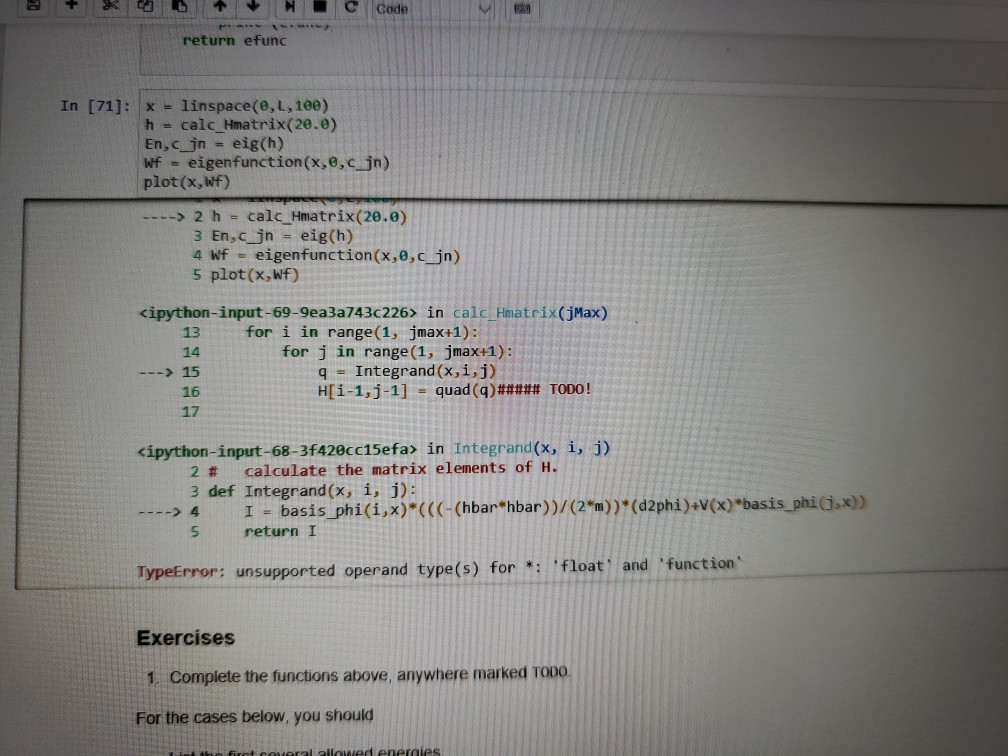Run cell with skip-forward icon
The width and height of the screenshot is (1008, 756).
tap(289, 6)
